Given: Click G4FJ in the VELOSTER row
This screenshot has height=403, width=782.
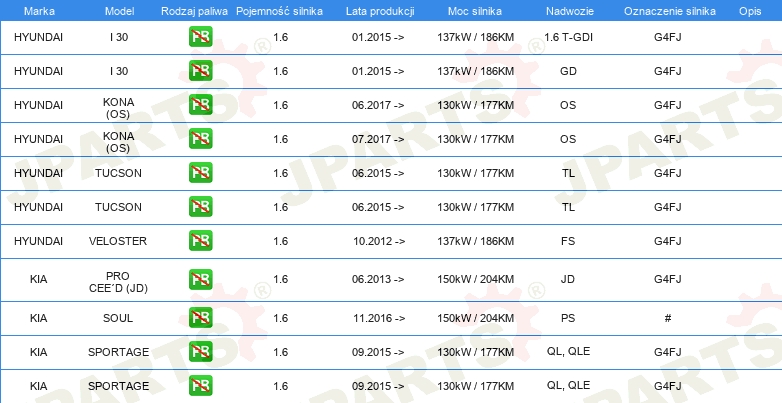Looking at the screenshot, I should (x=668, y=241).
